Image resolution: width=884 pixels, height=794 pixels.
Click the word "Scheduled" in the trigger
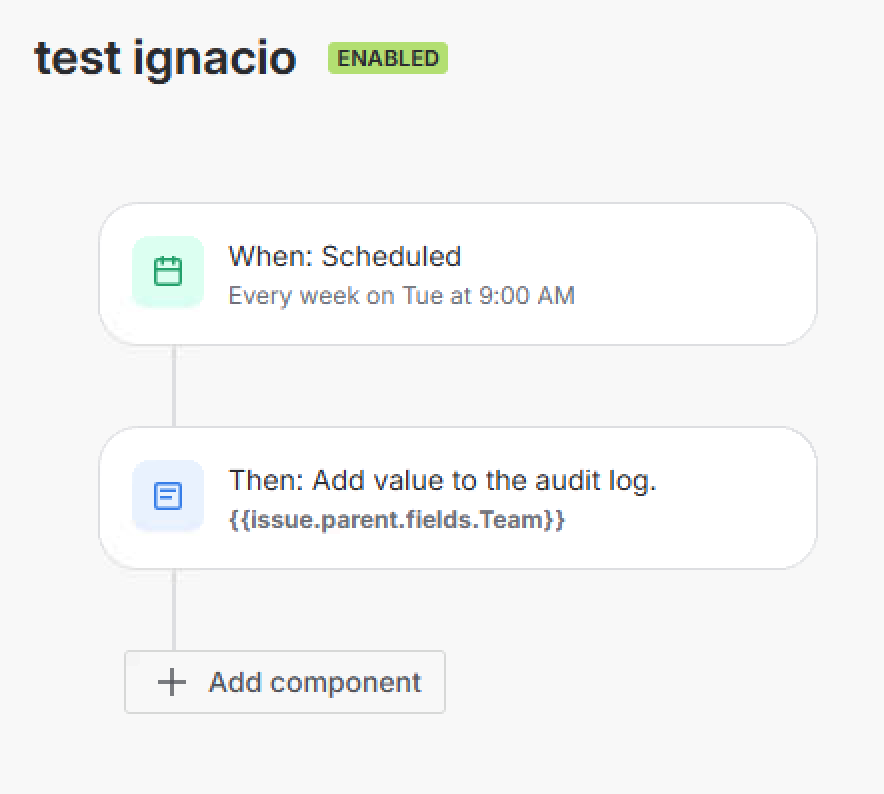pyautogui.click(x=391, y=257)
